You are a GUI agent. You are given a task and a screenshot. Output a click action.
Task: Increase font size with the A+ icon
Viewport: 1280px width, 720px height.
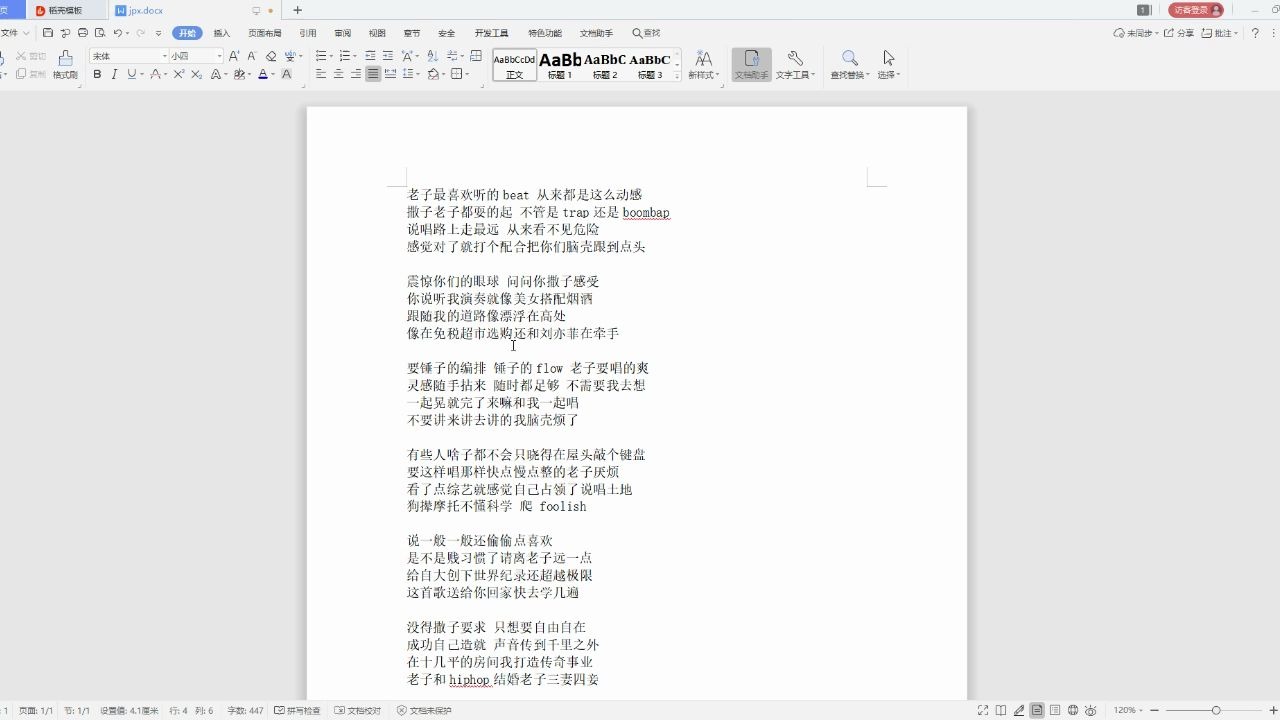(234, 56)
